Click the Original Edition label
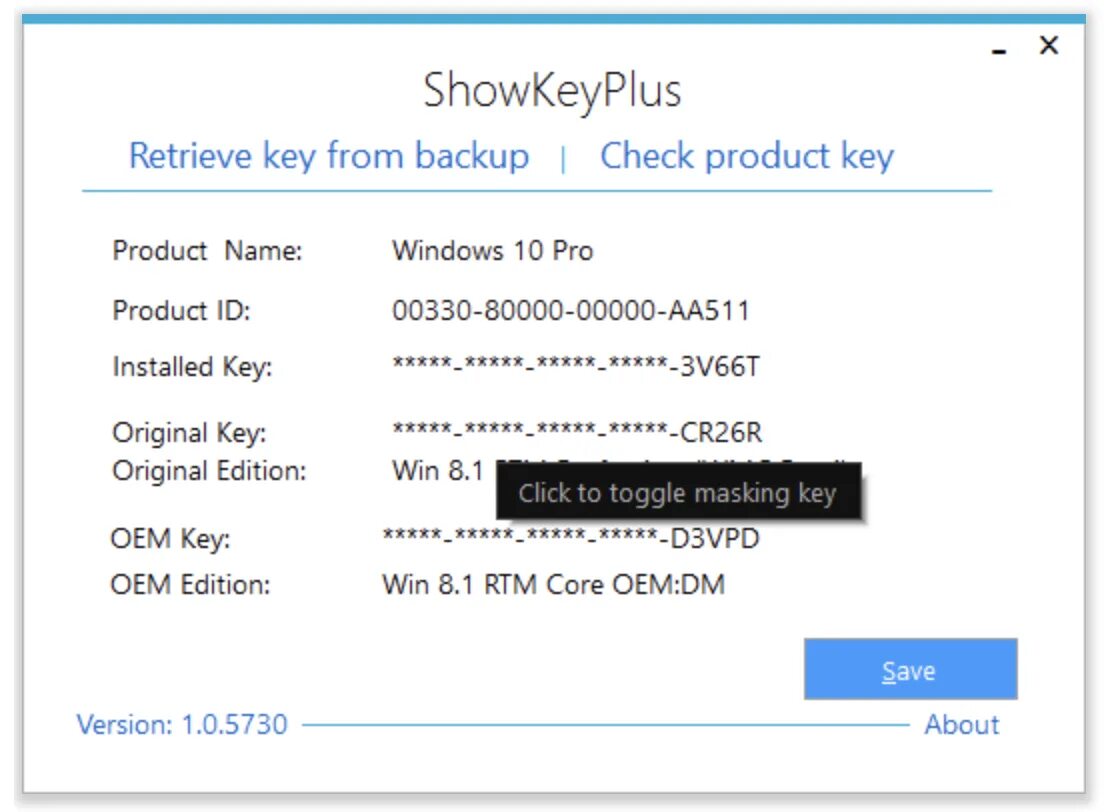1104x812 pixels. (209, 470)
